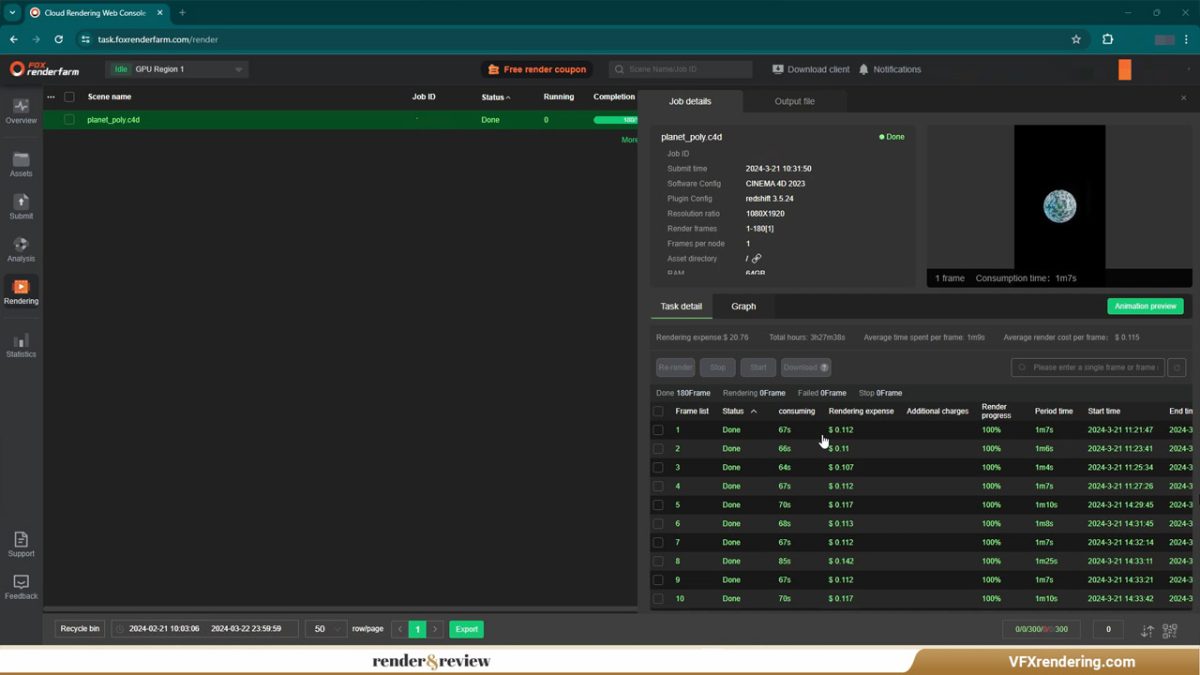Open the Statistics sidebar icon

21,341
